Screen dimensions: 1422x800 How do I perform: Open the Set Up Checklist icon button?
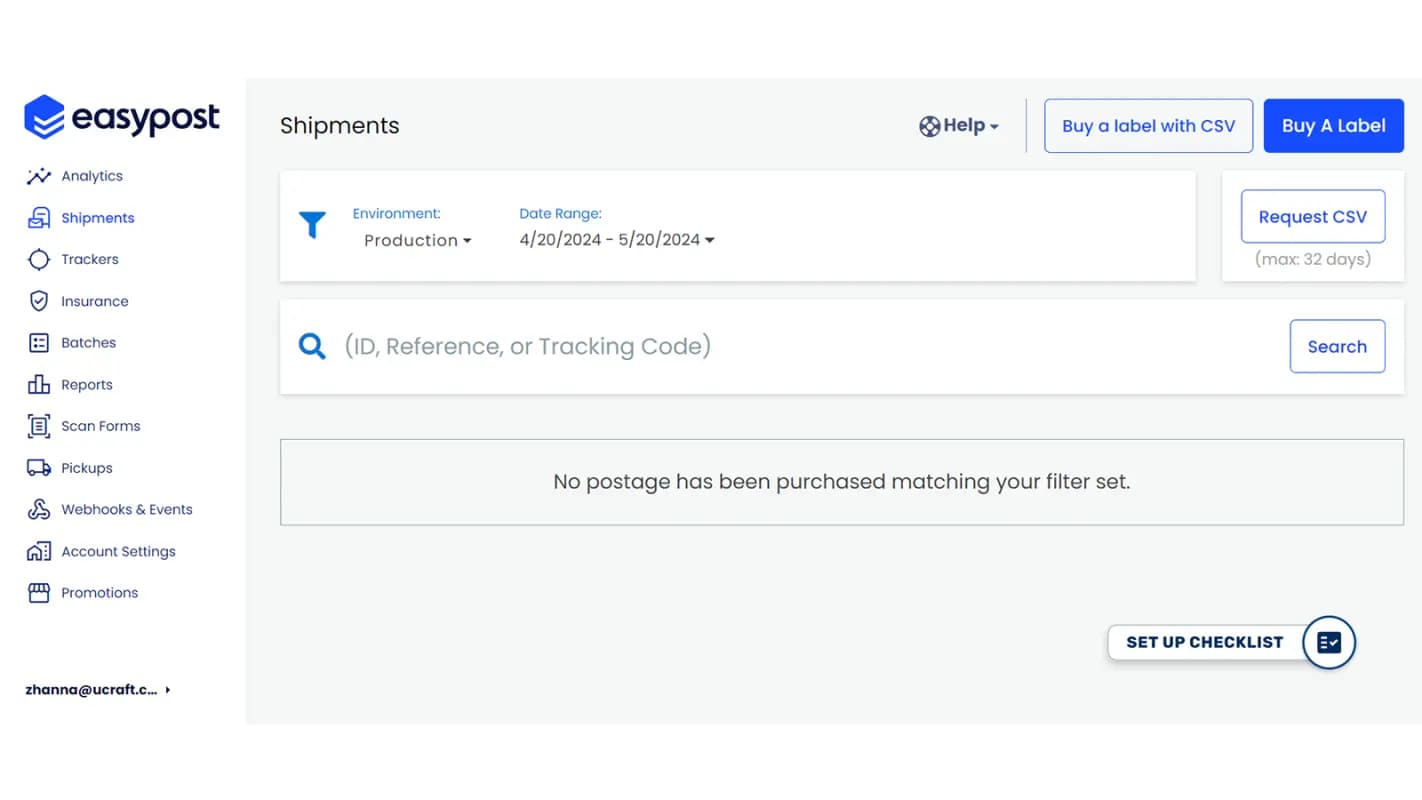[x=1328, y=642]
